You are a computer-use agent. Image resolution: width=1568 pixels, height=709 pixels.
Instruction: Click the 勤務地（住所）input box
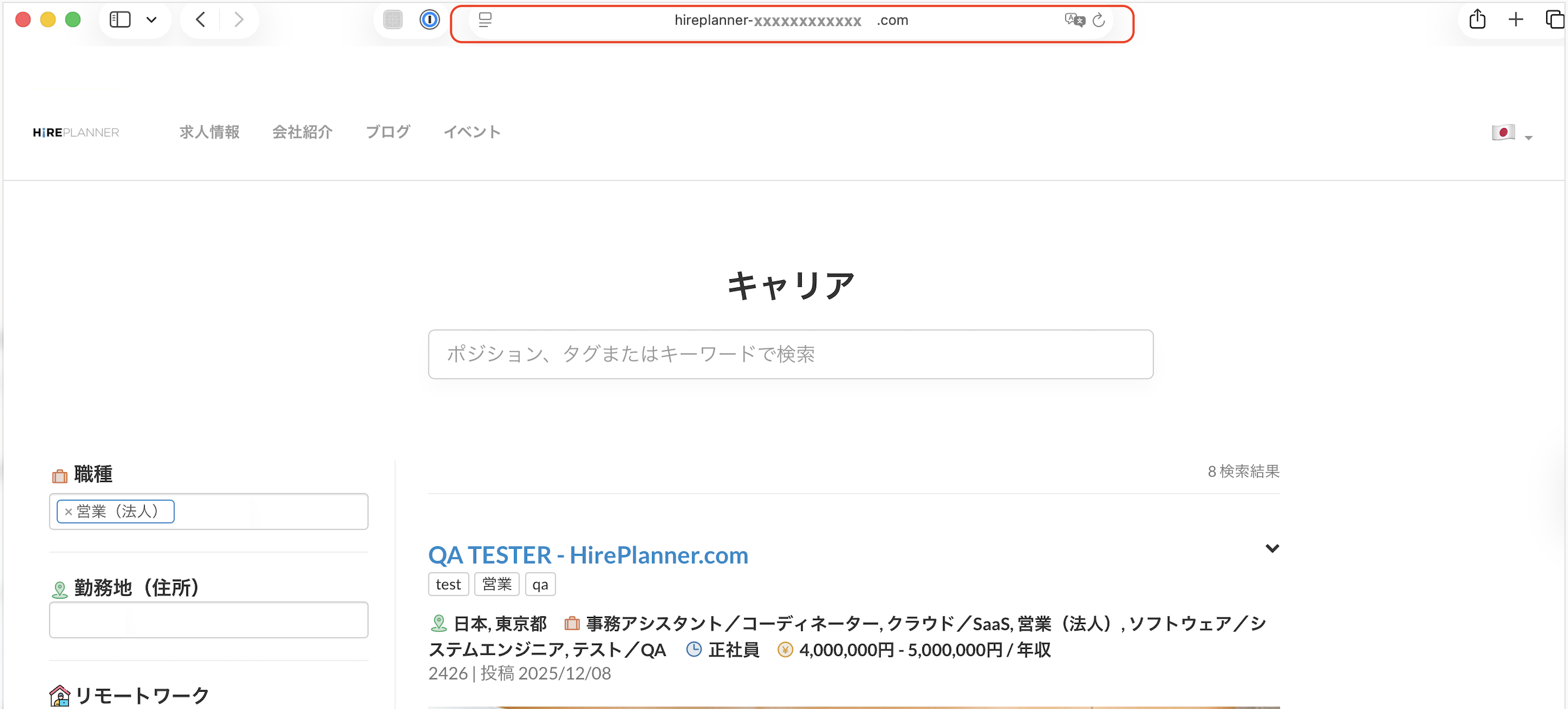tap(208, 619)
